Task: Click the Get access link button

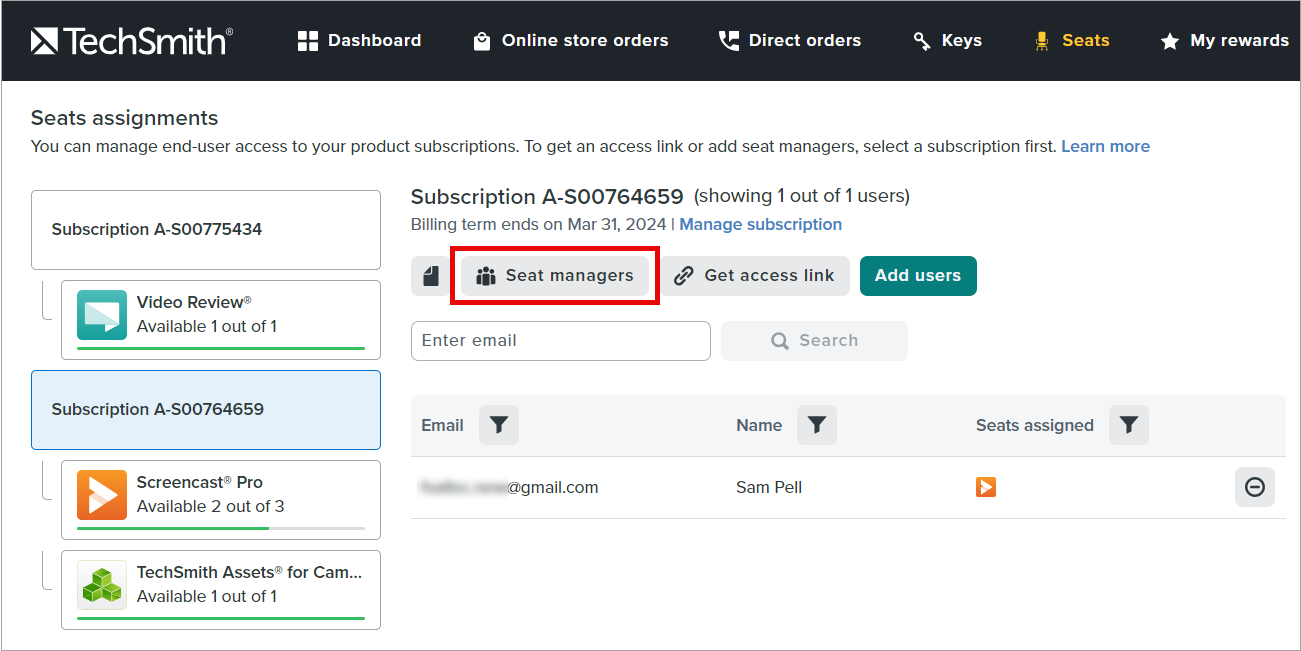Action: [x=755, y=276]
